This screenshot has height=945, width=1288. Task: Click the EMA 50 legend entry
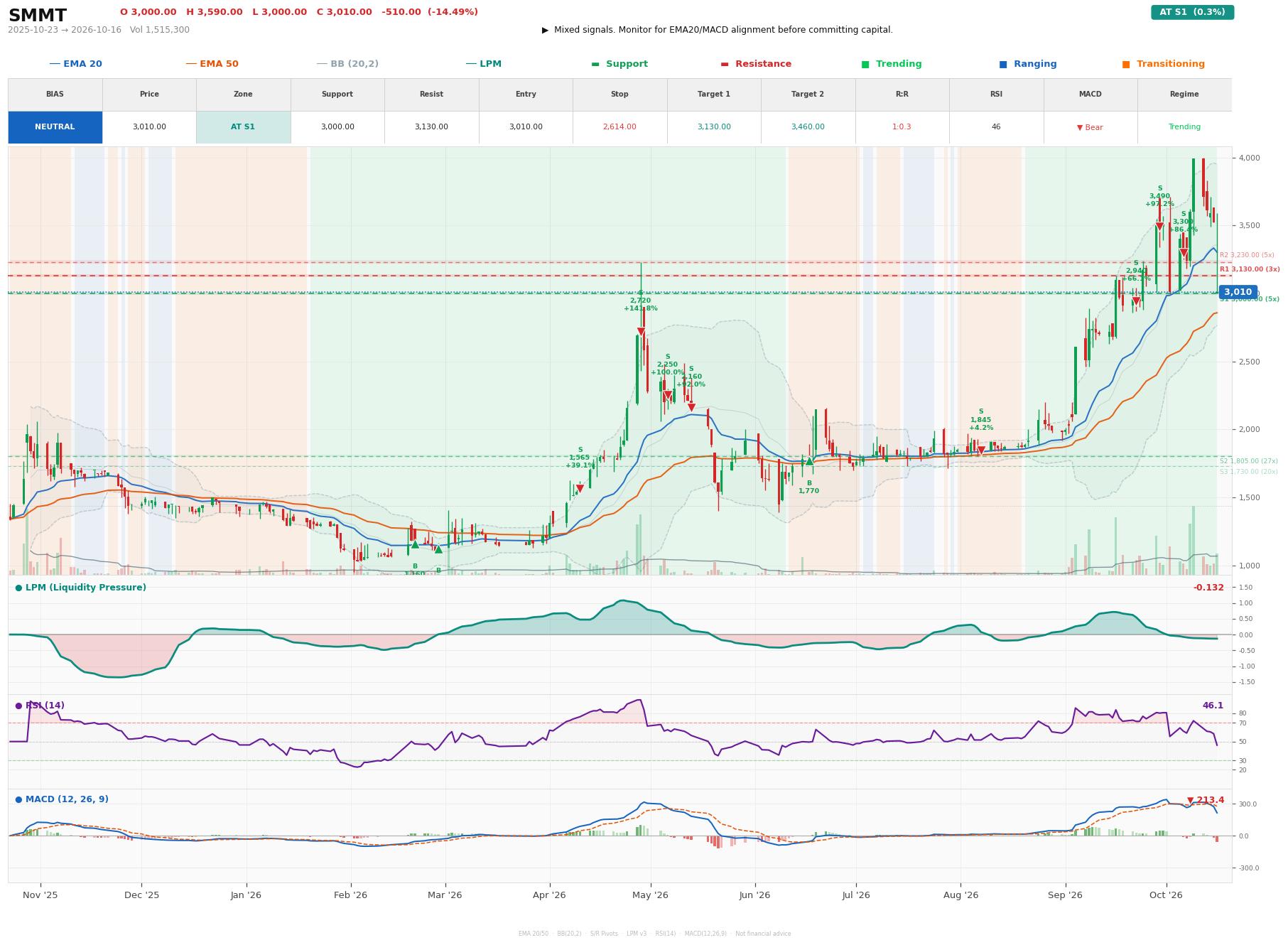point(212,64)
